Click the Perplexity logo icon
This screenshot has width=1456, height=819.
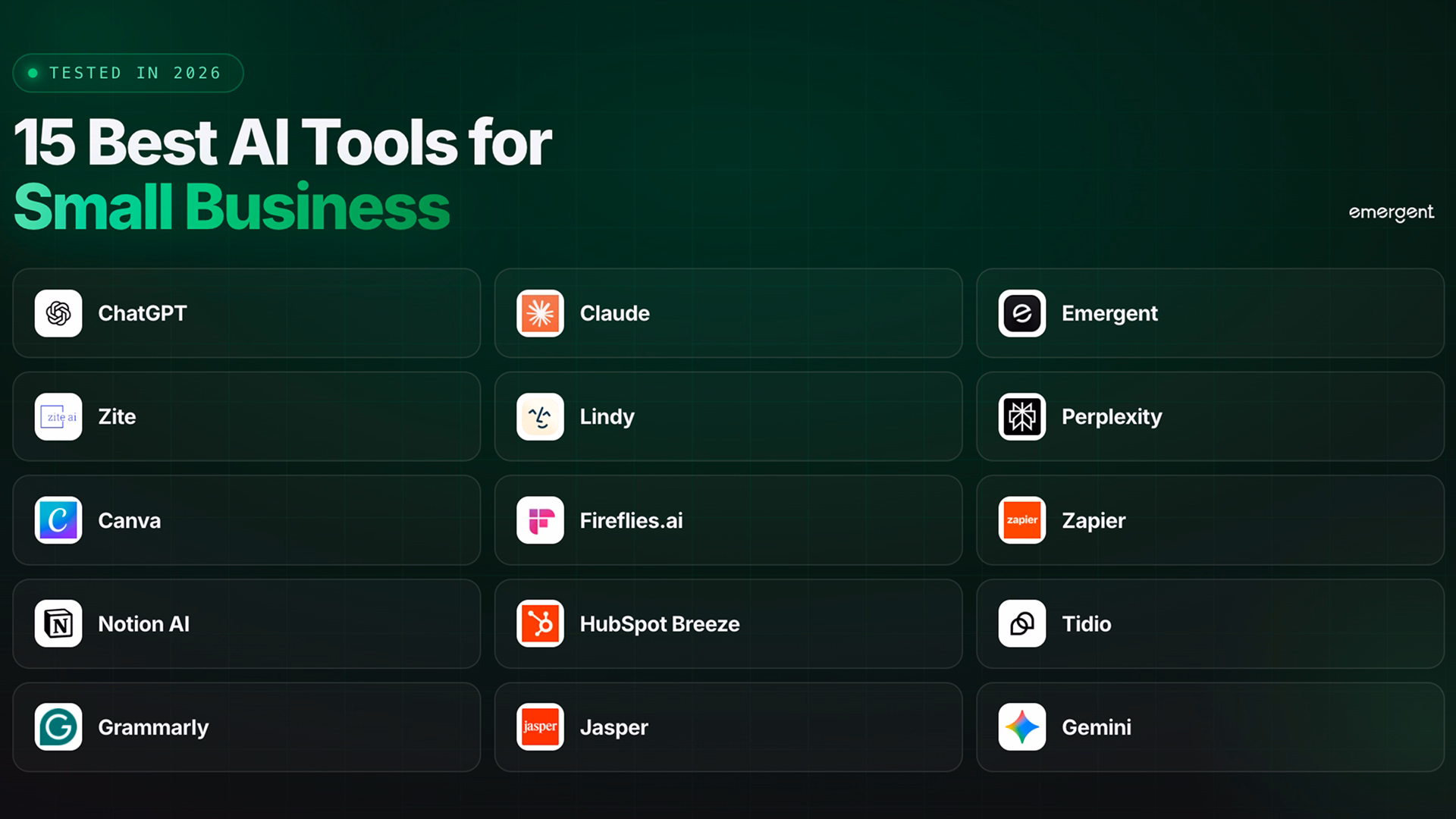1021,416
